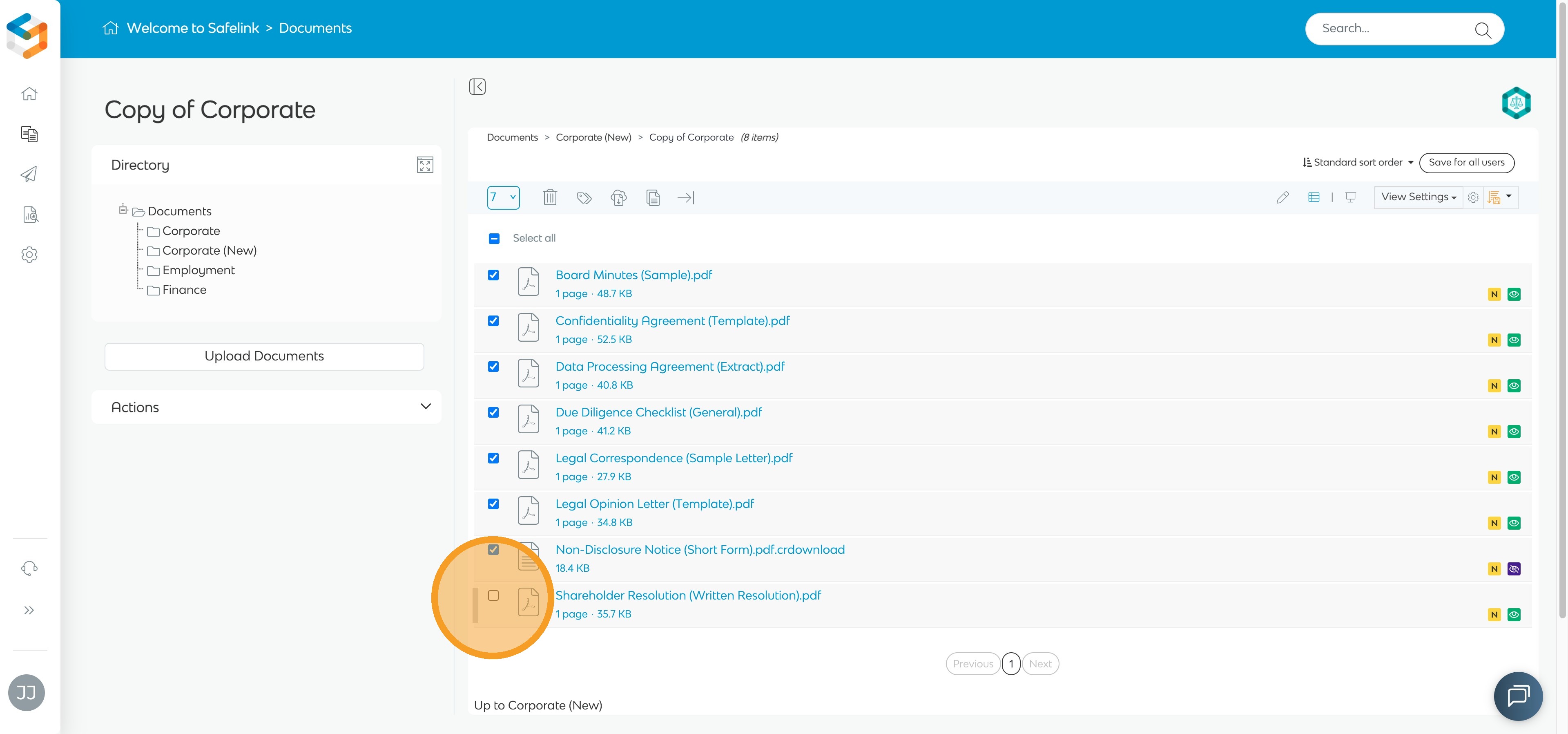Click the cloud download icon

(x=618, y=198)
